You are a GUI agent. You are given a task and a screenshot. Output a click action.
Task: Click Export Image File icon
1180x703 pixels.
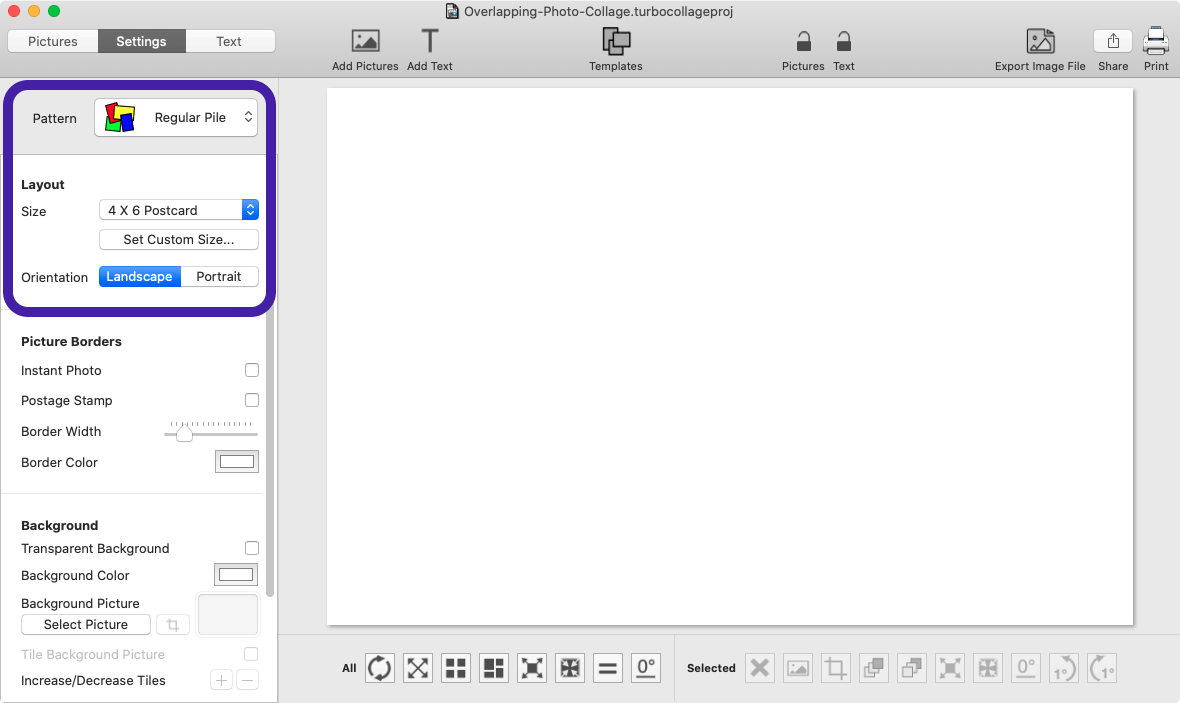pos(1040,41)
